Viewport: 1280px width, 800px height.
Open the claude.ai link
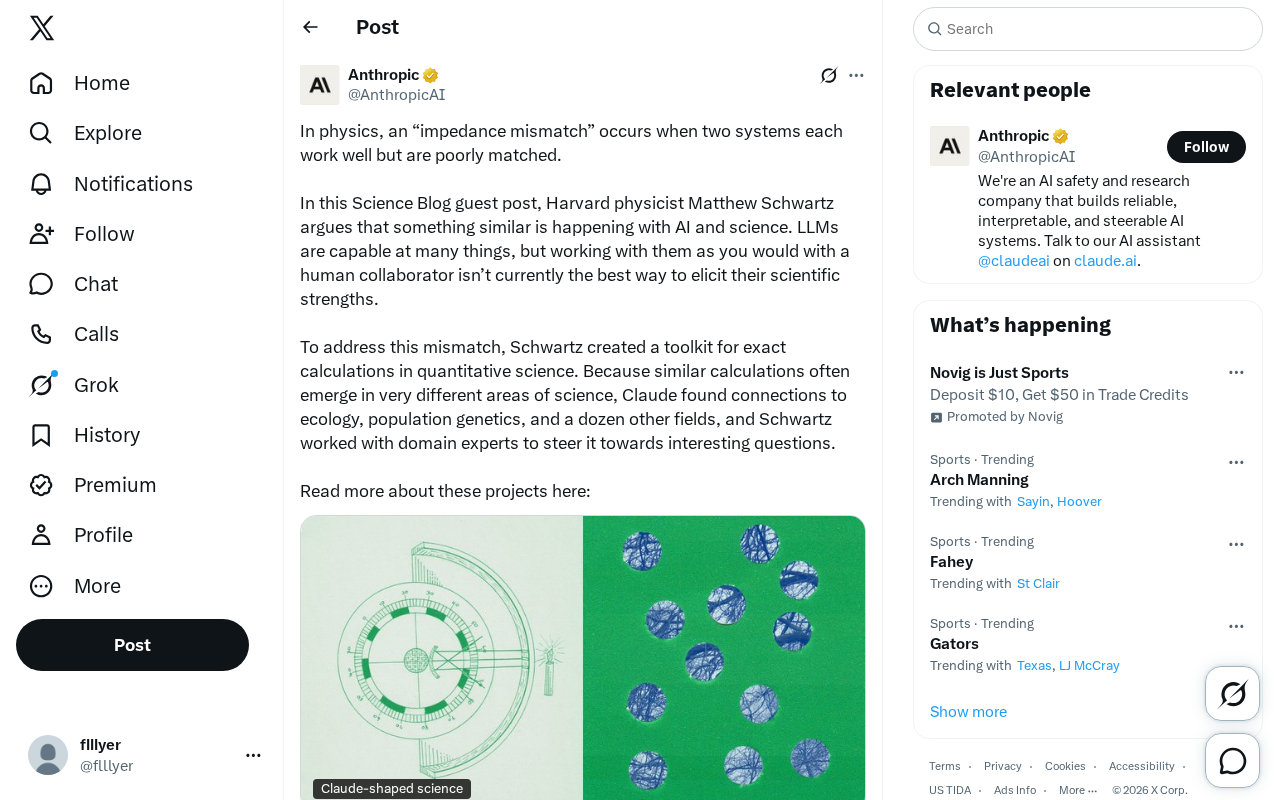click(x=1105, y=261)
